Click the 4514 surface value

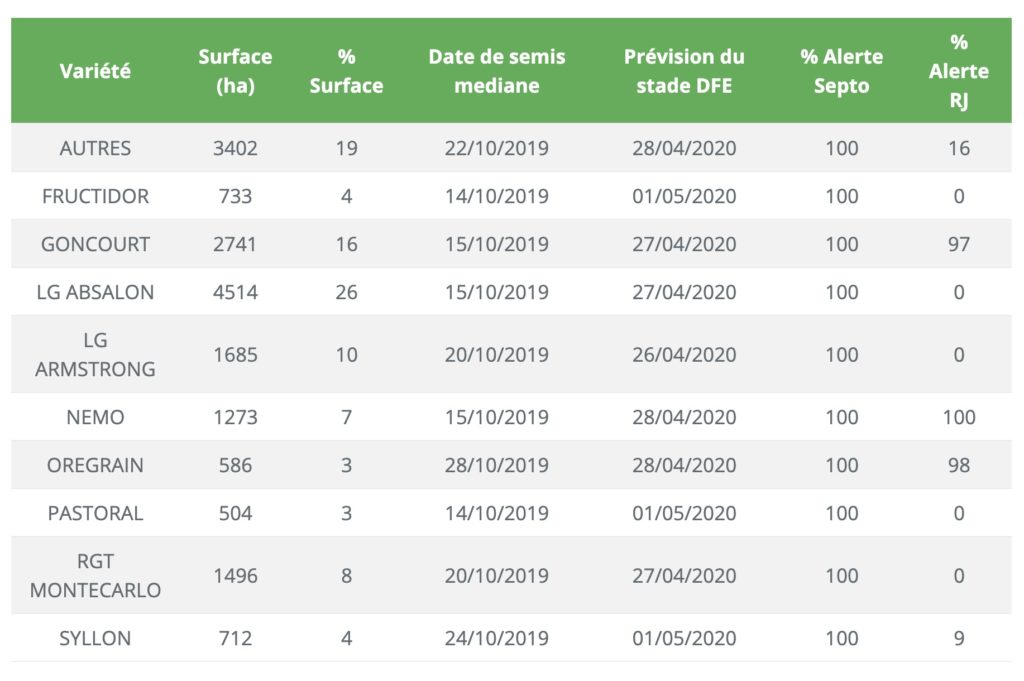coord(235,292)
